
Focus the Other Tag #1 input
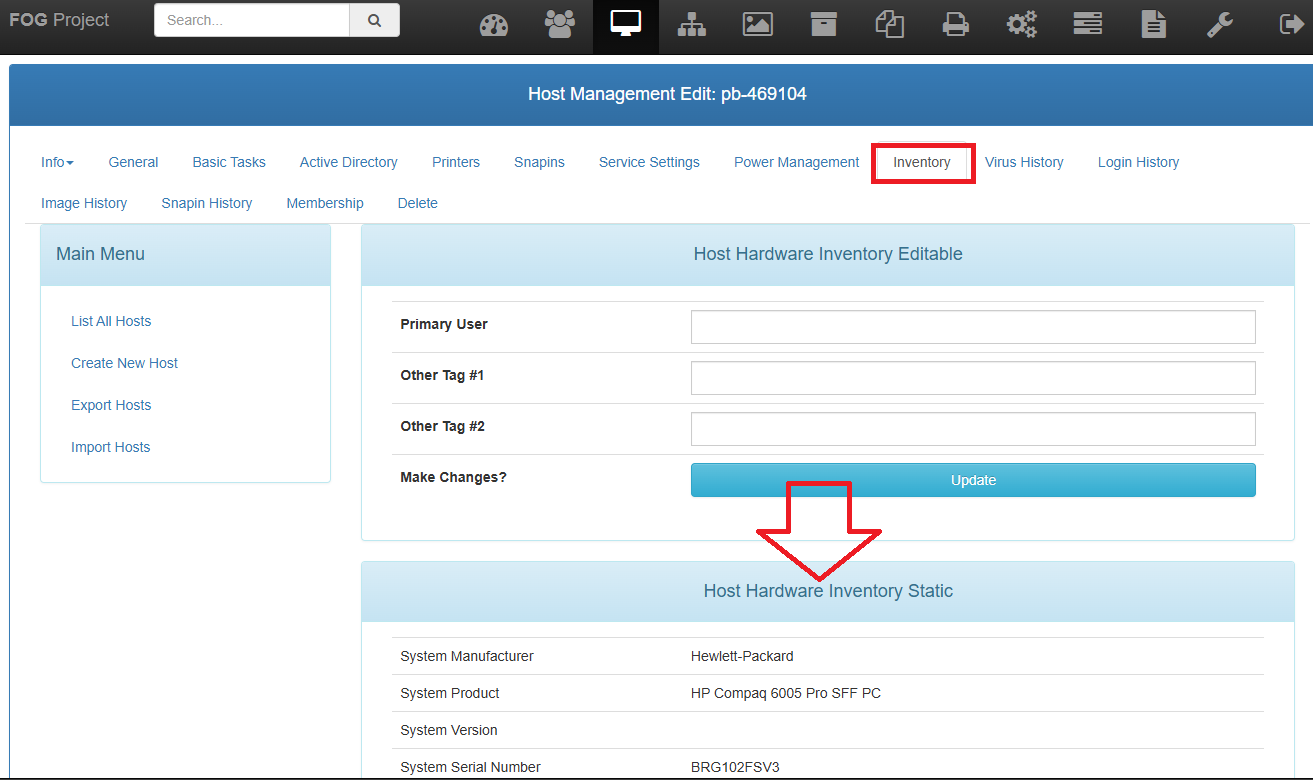(x=972, y=378)
